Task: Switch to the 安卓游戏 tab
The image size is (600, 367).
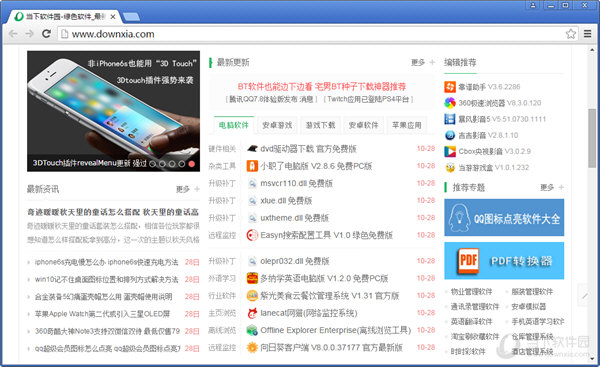Action: (277, 125)
